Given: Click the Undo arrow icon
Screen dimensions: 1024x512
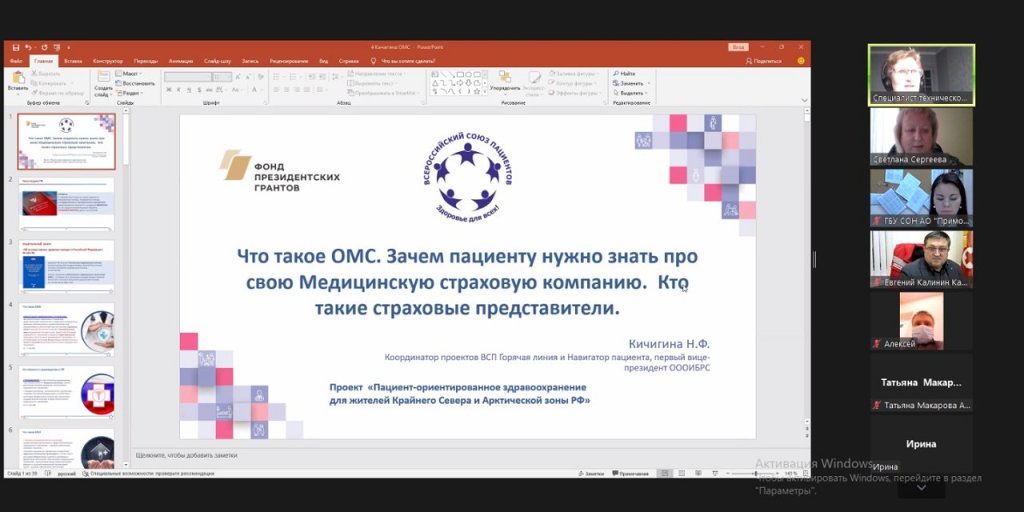Looking at the screenshot, I should point(29,47).
